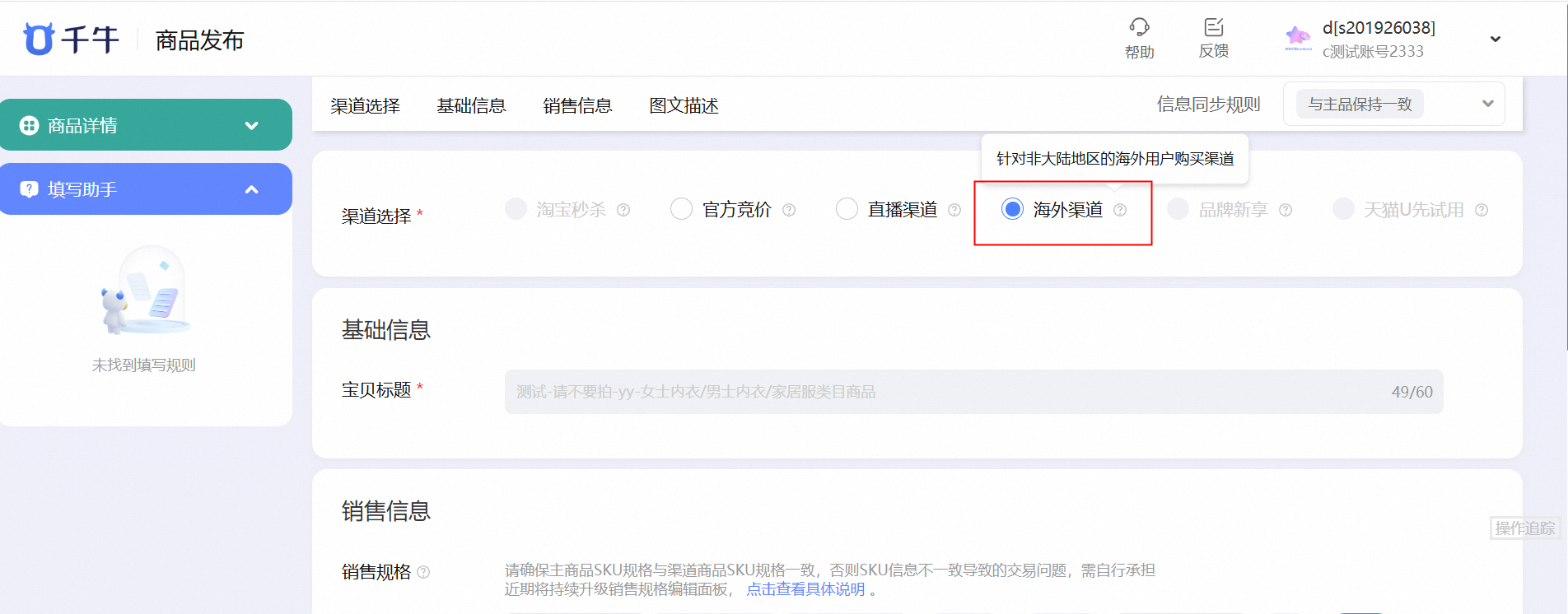Click the 宝贝标题 input field
This screenshot has width=1568, height=614.
point(947,392)
